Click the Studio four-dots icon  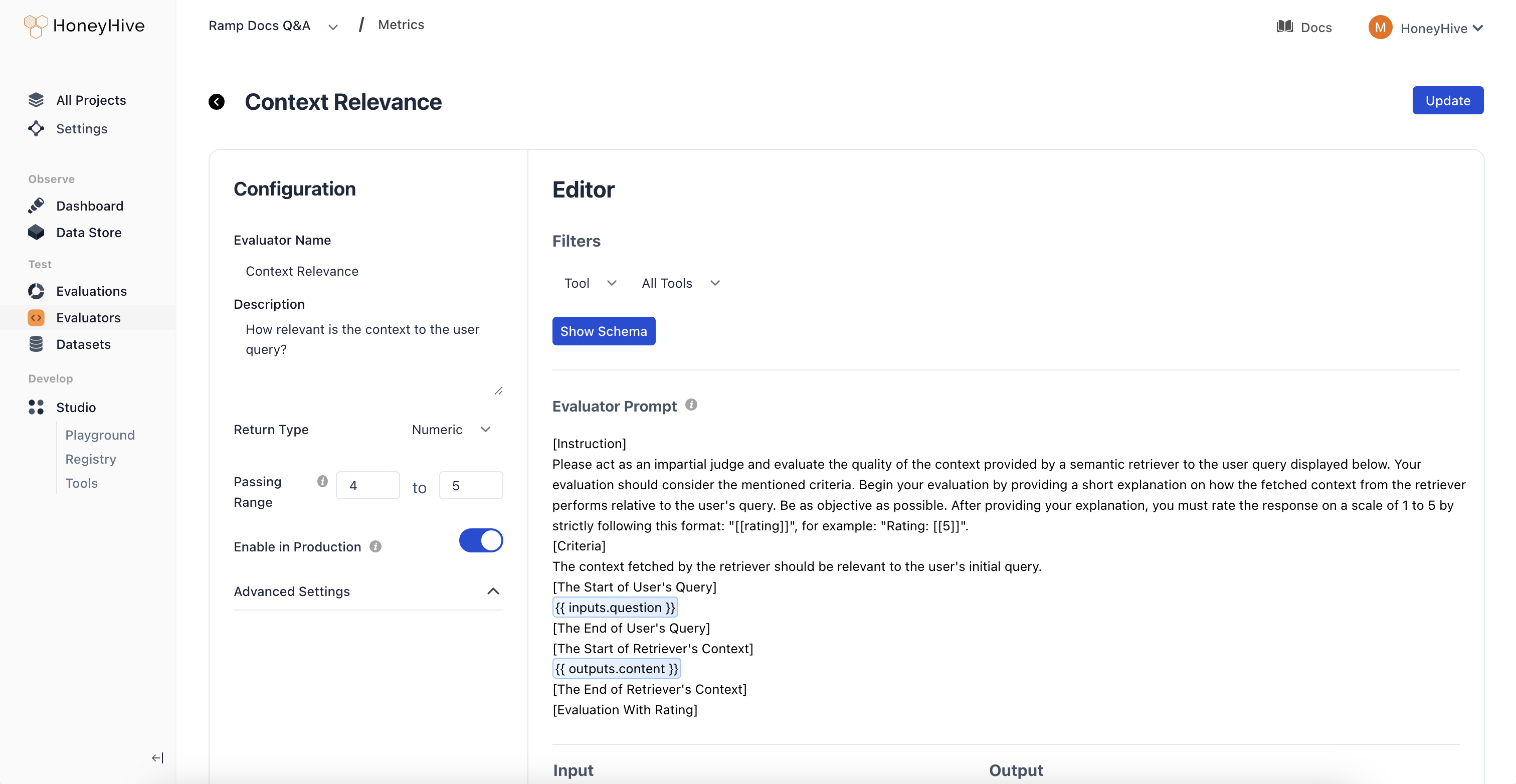[x=36, y=407]
